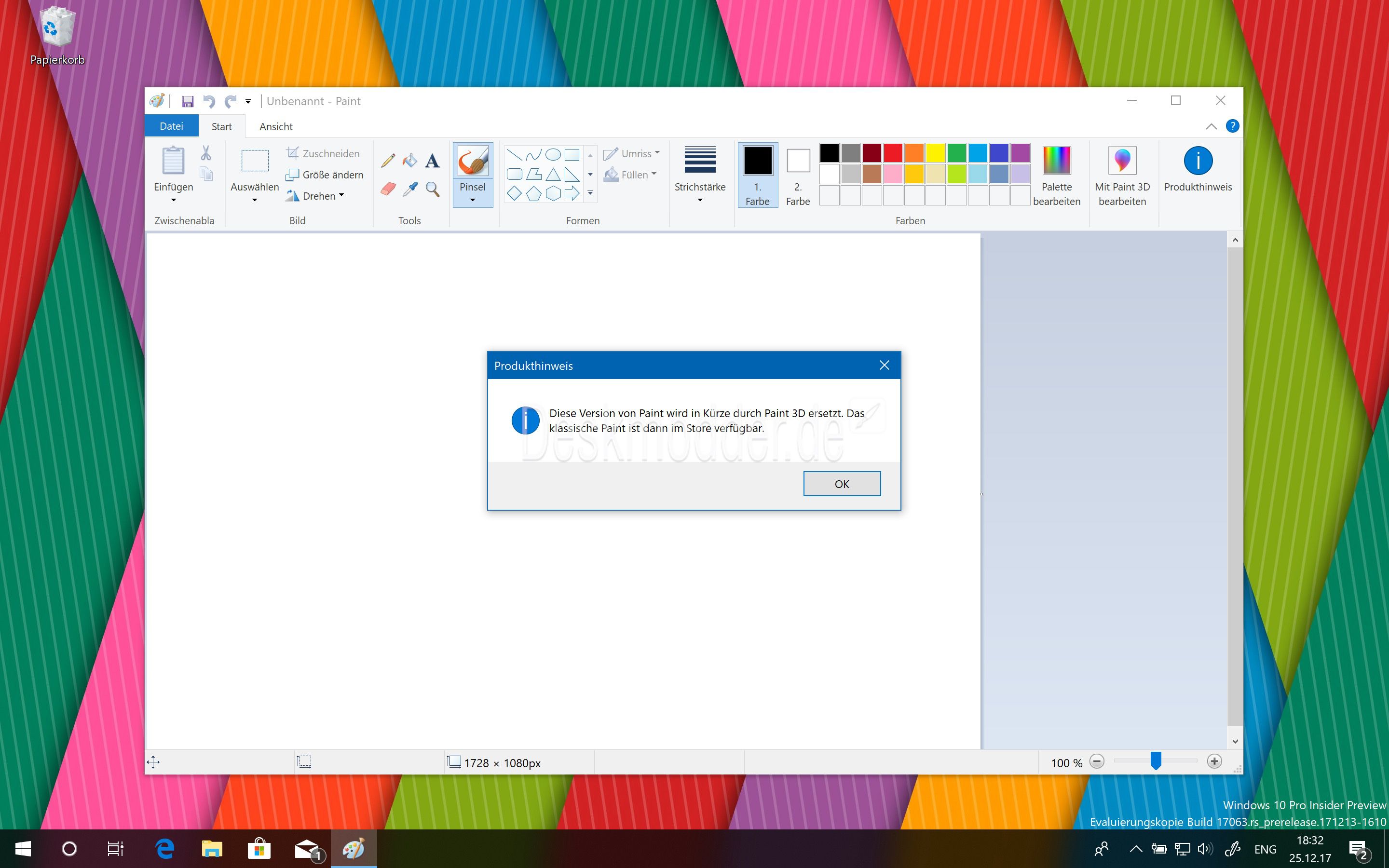1389x868 pixels.
Task: Close the Produkthinweis dialog with X
Action: pyautogui.click(x=884, y=365)
